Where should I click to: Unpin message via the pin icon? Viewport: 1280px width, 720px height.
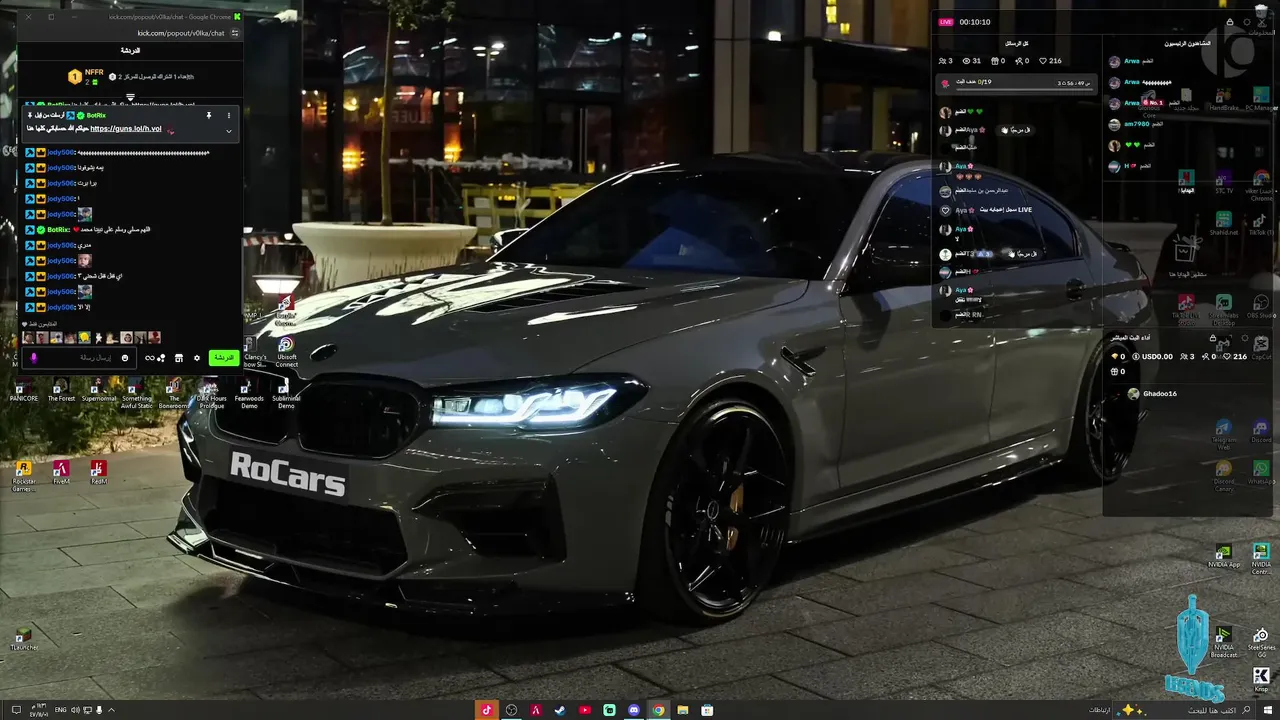[x=209, y=115]
